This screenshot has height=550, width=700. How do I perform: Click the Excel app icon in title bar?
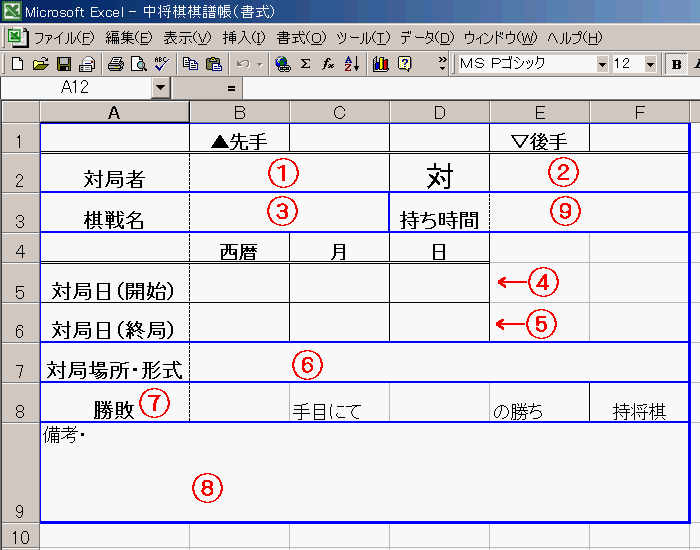(x=12, y=11)
